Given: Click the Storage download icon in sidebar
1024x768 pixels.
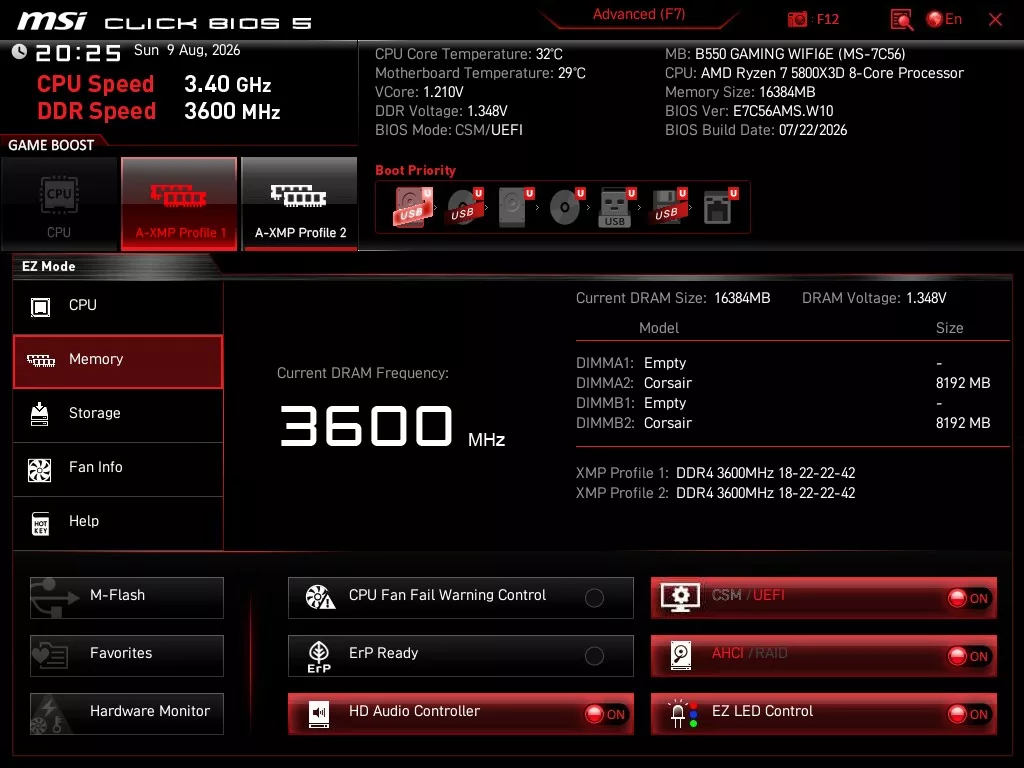Looking at the screenshot, I should [39, 414].
